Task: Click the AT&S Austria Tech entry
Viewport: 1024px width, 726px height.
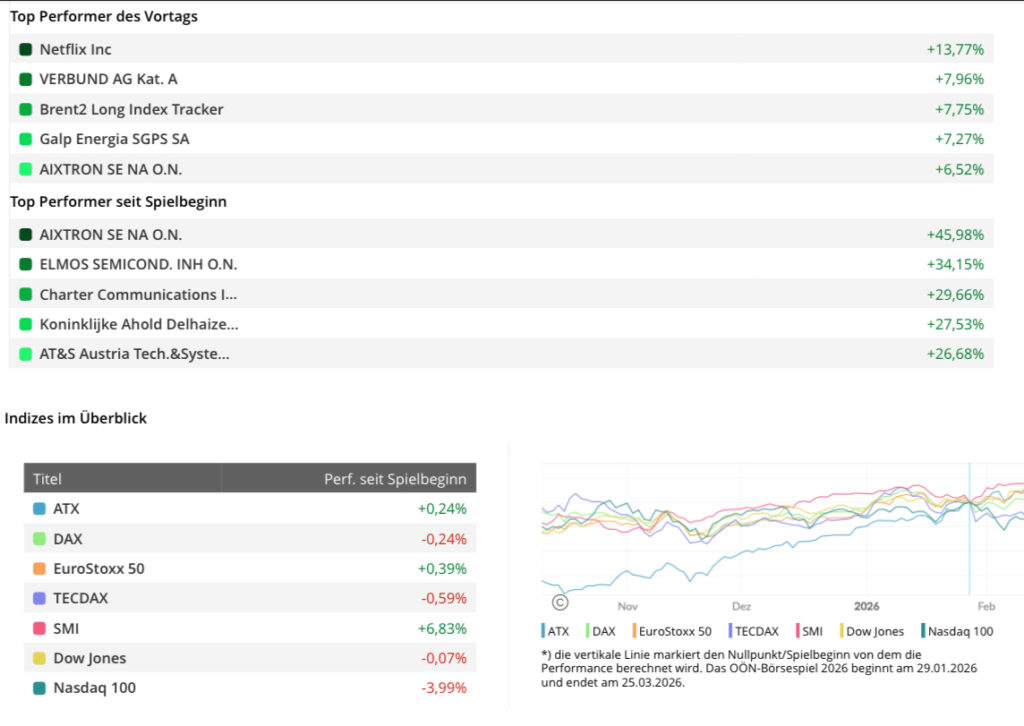Action: coord(134,354)
